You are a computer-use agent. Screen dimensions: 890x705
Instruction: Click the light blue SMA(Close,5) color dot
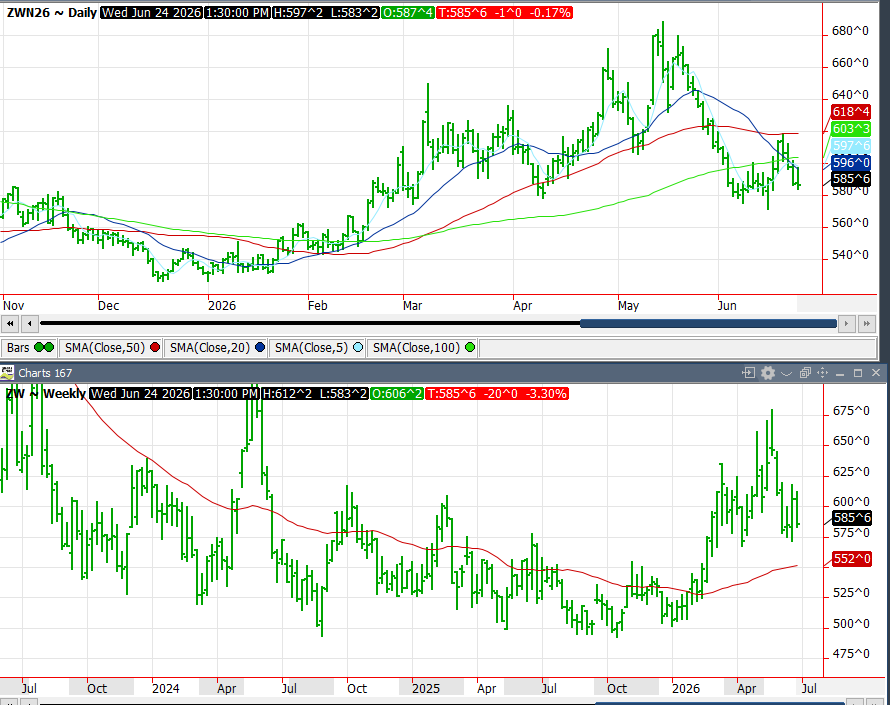point(358,347)
